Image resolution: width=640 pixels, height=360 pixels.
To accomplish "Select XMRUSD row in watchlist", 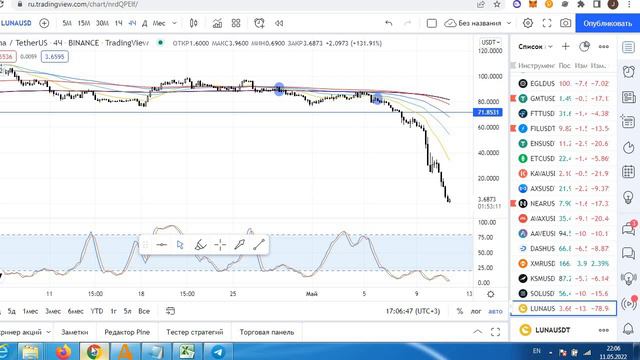I will [563, 264].
